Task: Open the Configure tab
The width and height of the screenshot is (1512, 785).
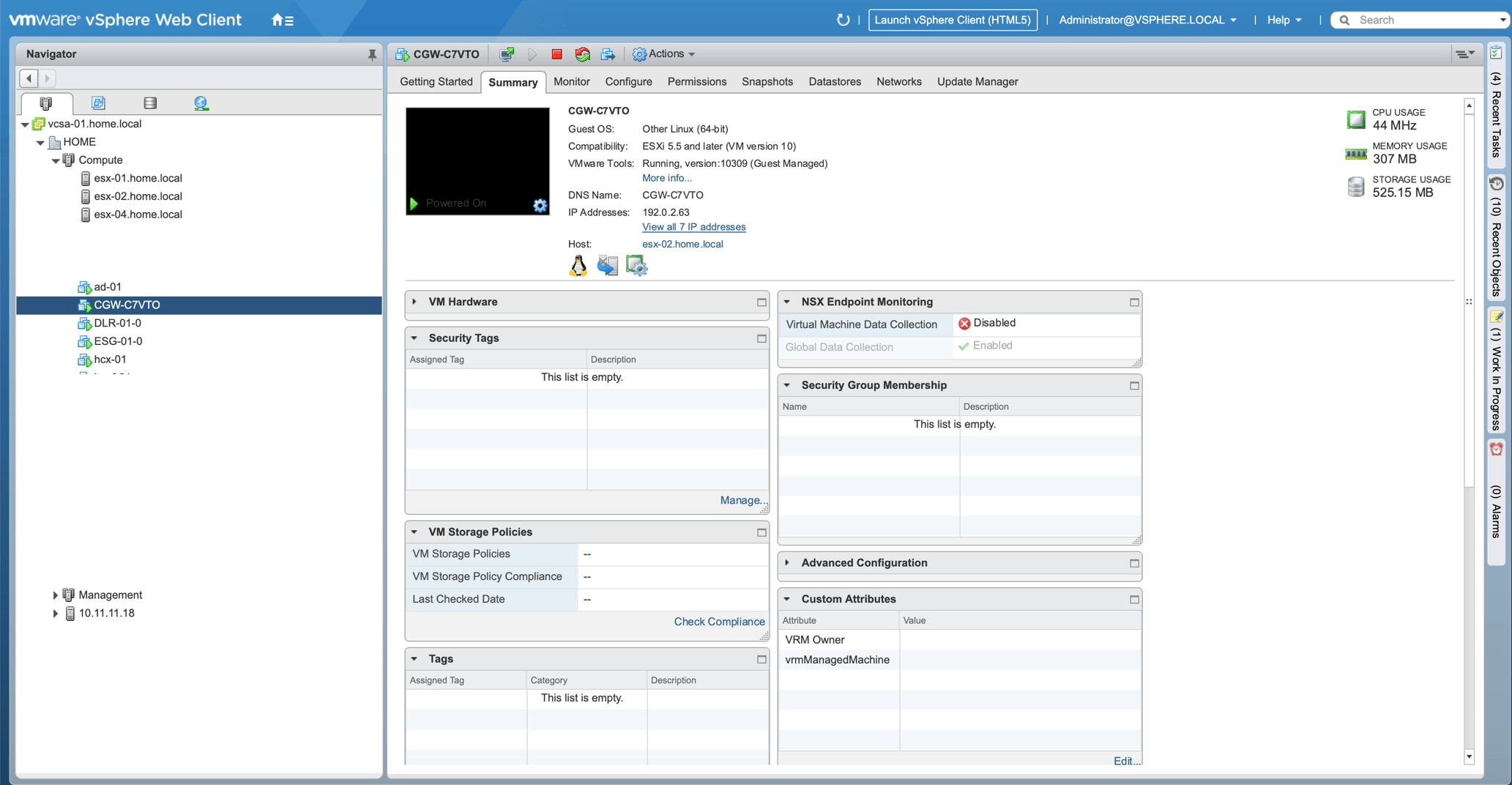Action: pyautogui.click(x=628, y=82)
